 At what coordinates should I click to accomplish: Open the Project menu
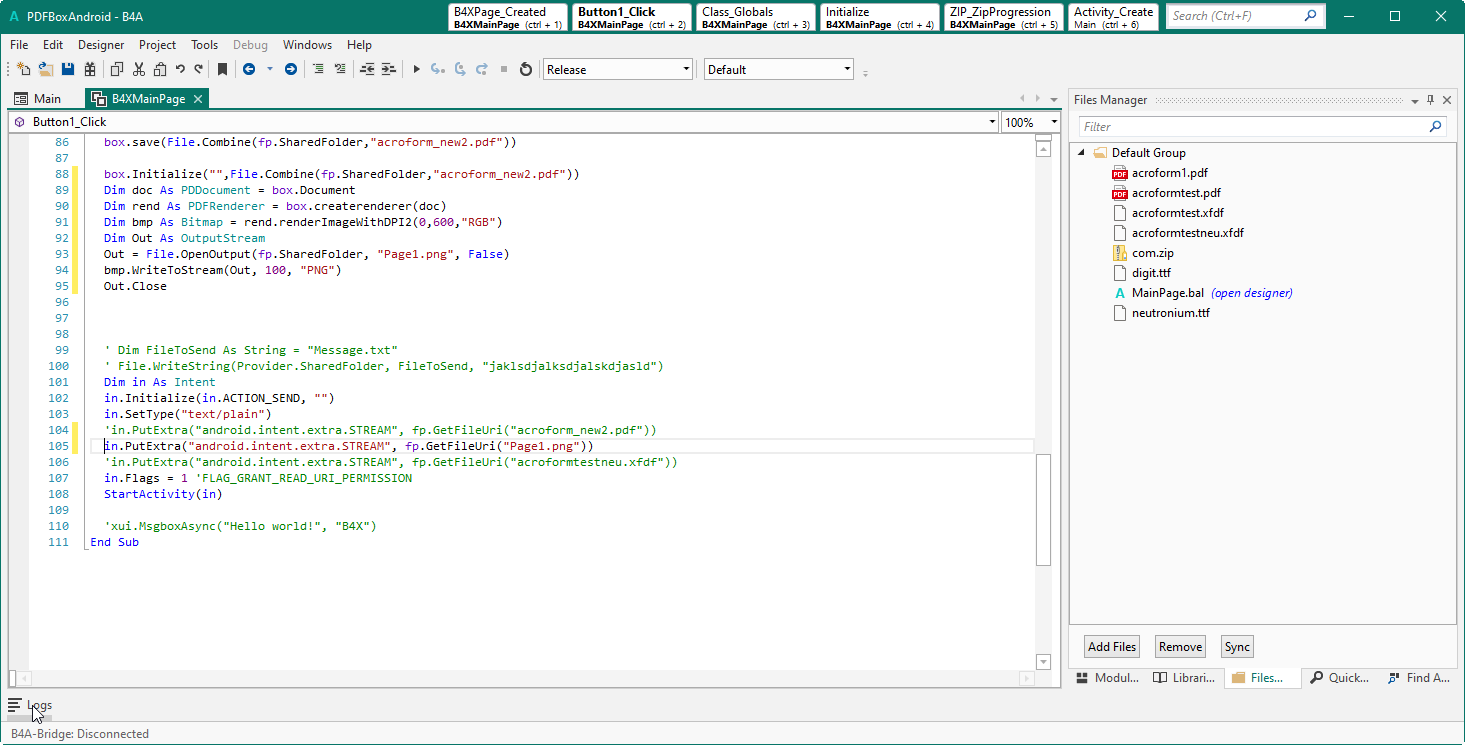tap(157, 45)
